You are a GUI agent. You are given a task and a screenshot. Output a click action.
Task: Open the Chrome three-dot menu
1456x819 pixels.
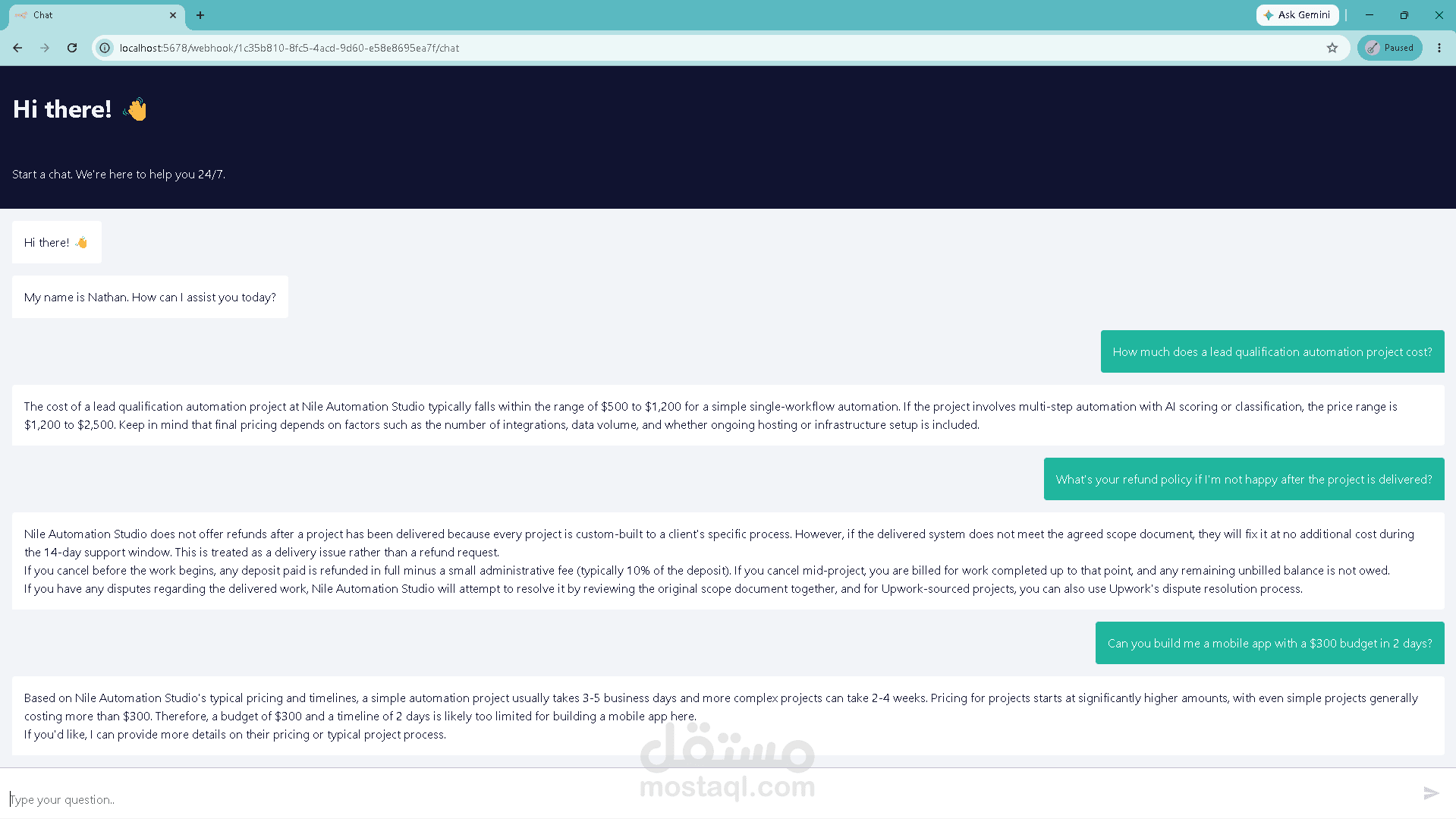1439,48
